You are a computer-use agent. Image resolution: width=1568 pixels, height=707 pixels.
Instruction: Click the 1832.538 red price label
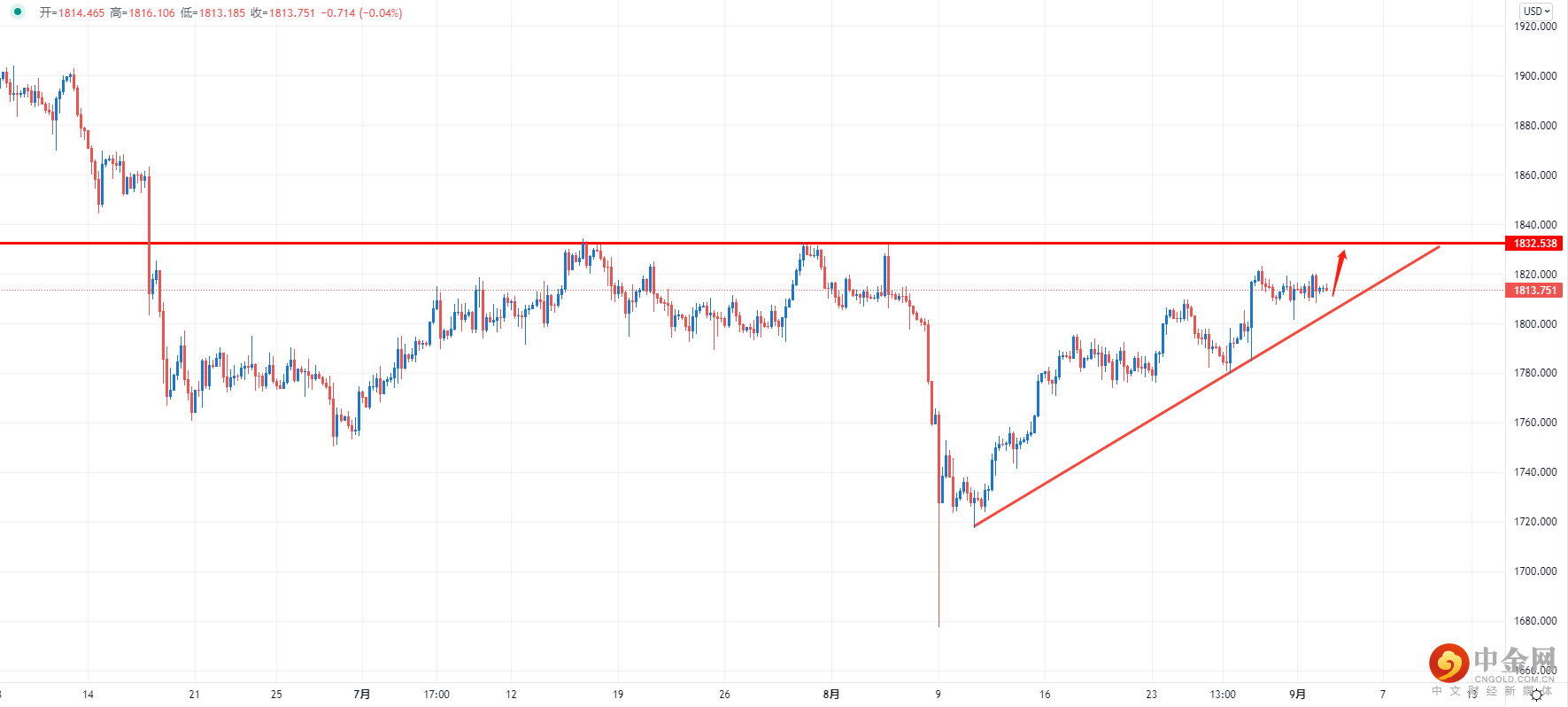point(1534,244)
